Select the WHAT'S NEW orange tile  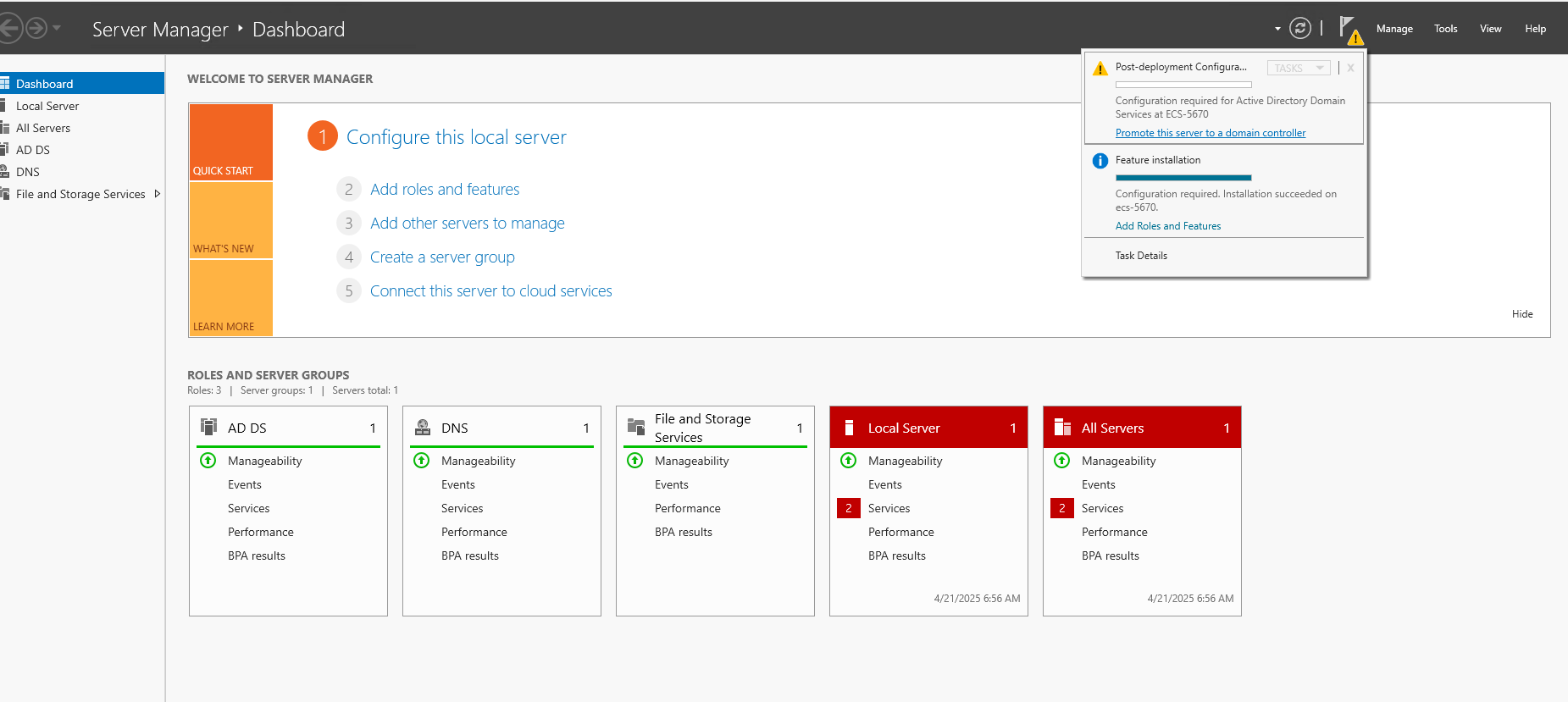coord(230,220)
